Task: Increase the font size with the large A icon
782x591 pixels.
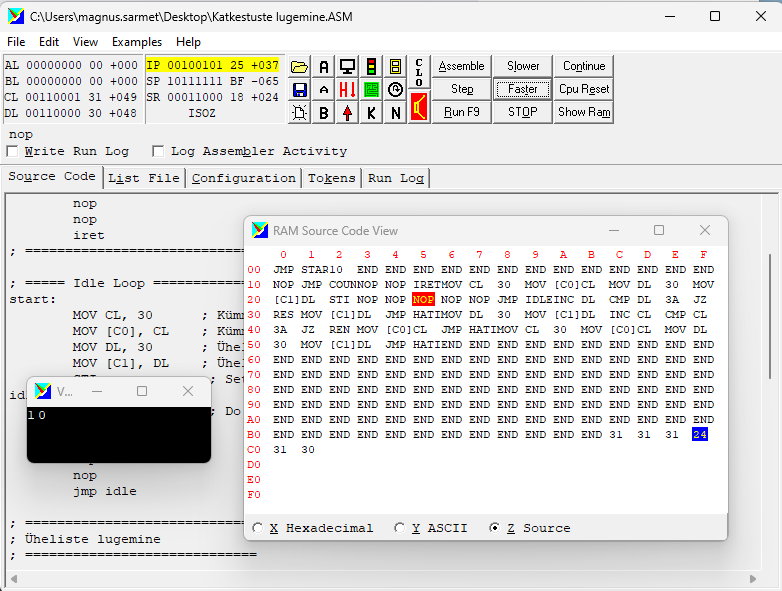Action: (x=324, y=66)
